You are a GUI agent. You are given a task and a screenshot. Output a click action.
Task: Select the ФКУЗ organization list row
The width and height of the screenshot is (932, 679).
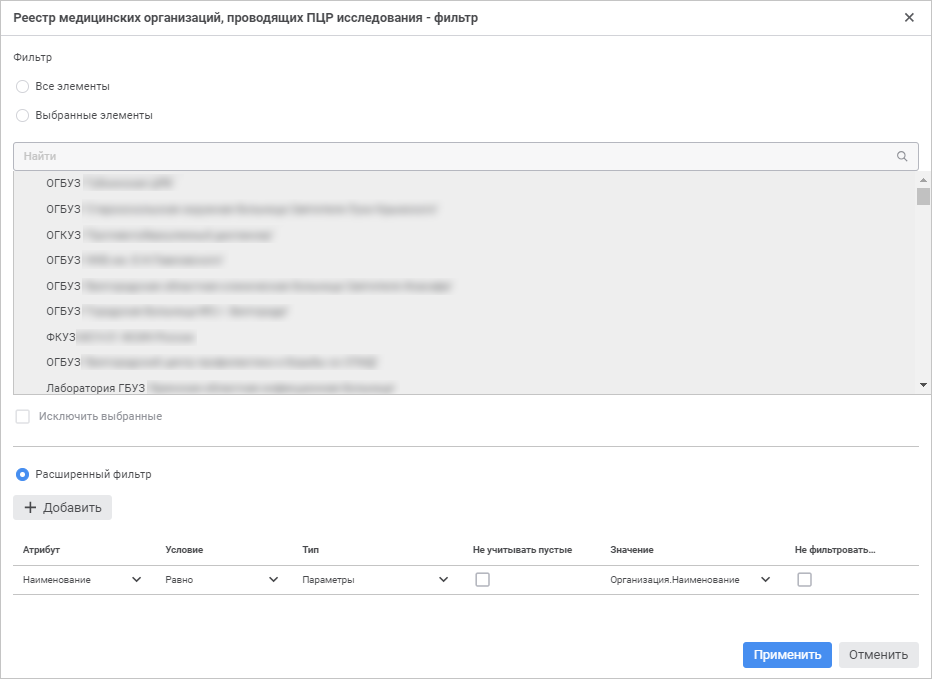tap(120, 337)
